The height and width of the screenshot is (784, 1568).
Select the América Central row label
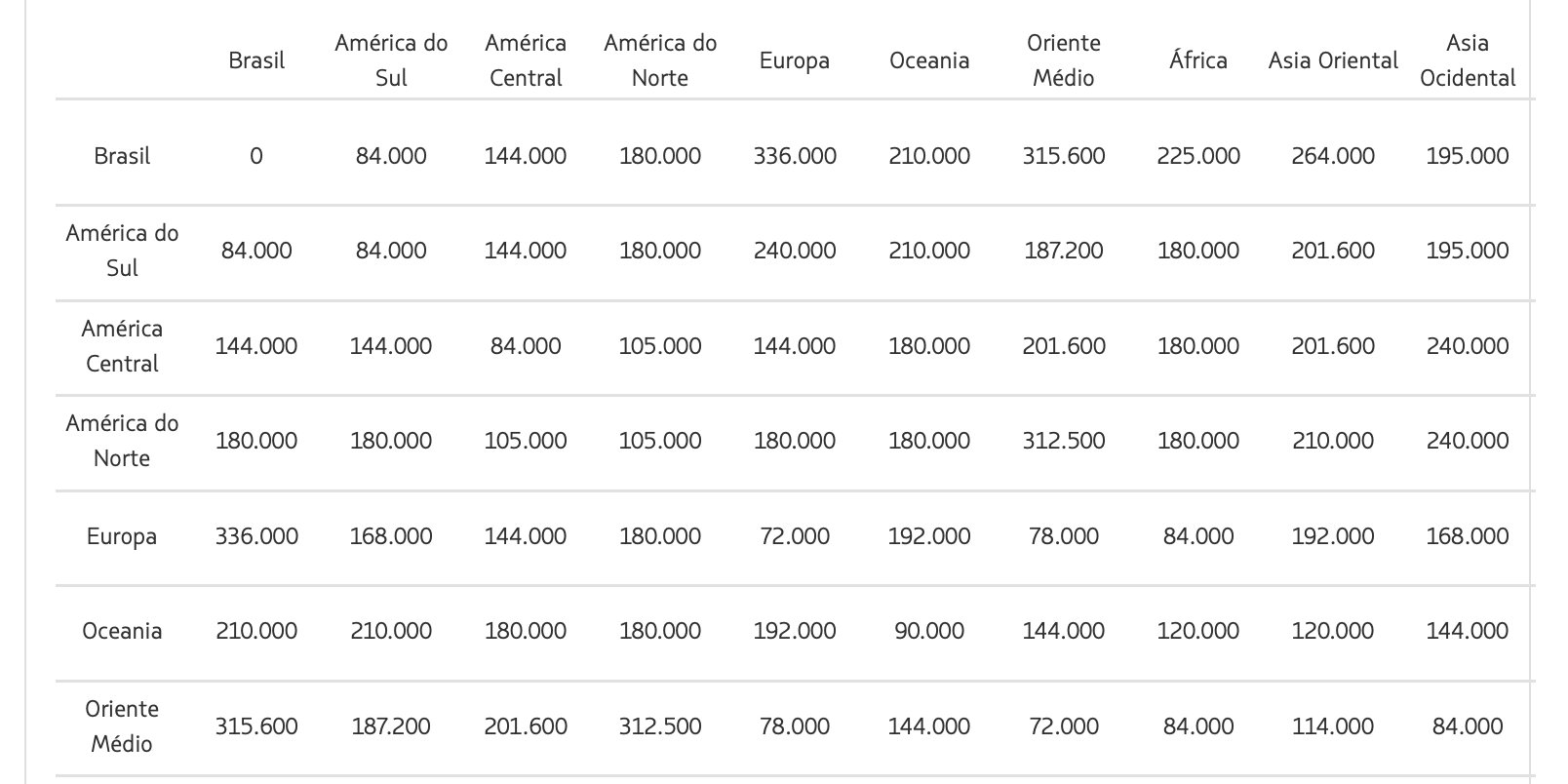coord(122,346)
